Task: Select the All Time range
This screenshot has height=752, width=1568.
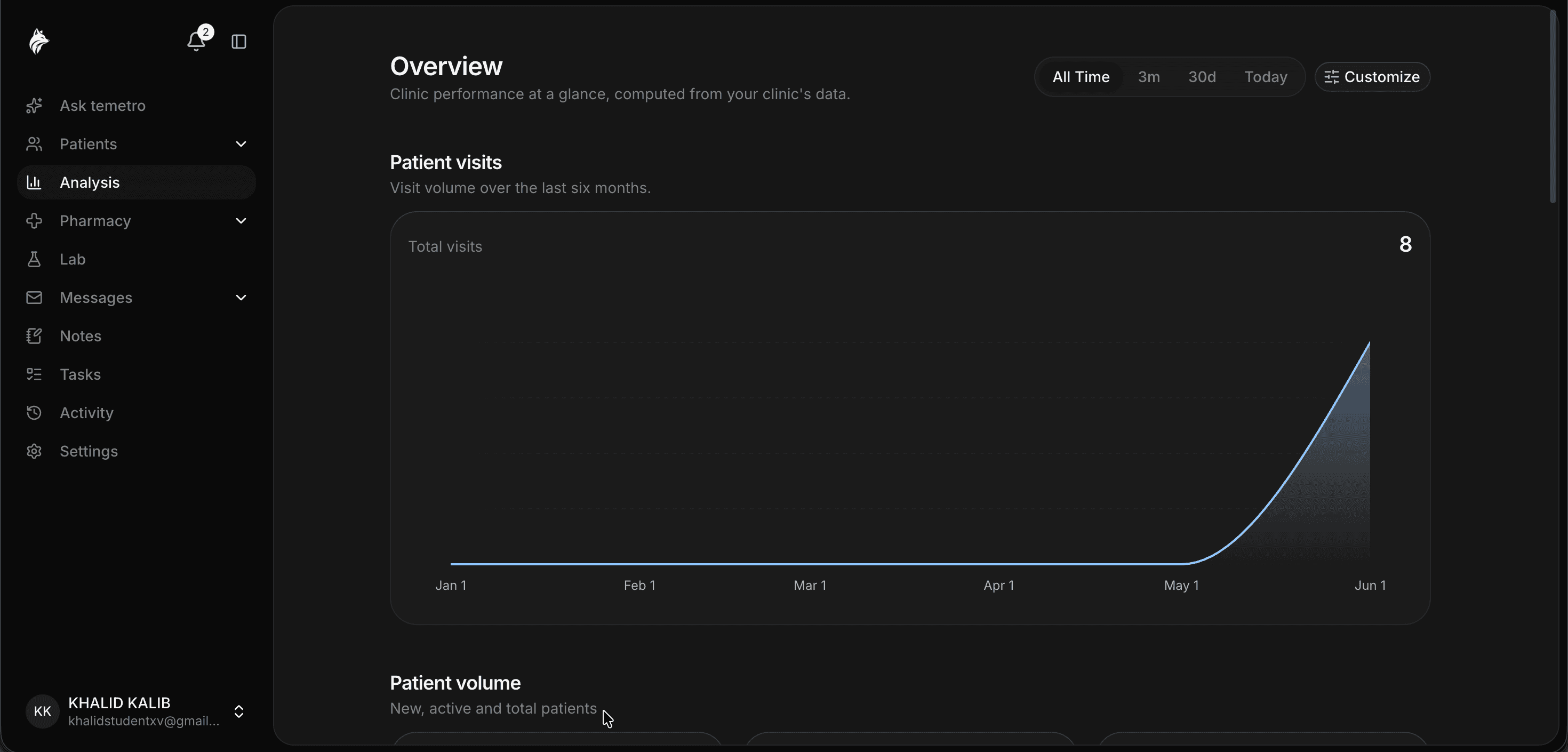Action: click(1081, 77)
